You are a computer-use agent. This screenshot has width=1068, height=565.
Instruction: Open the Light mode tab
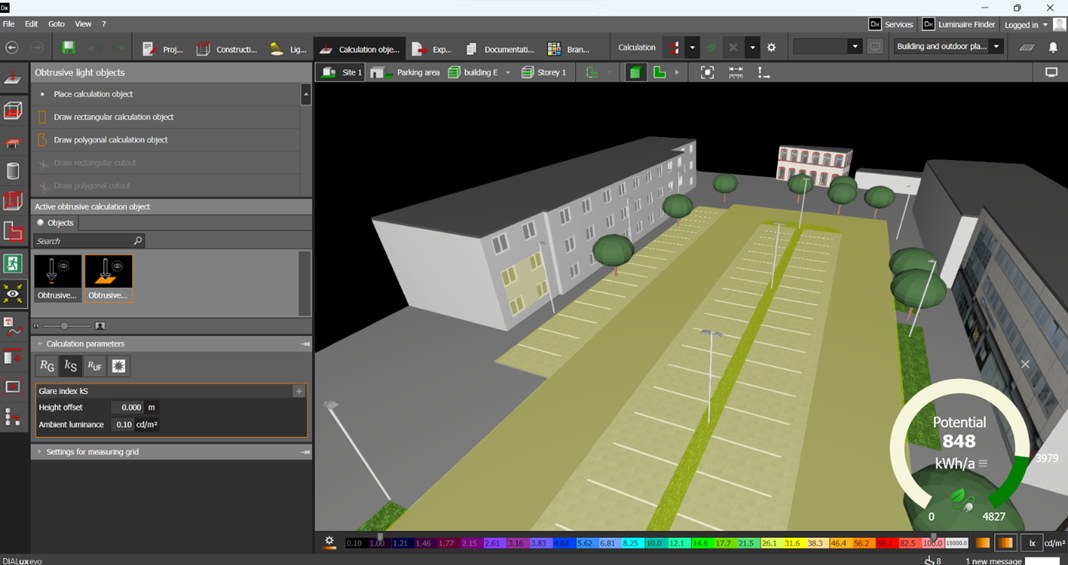click(288, 49)
